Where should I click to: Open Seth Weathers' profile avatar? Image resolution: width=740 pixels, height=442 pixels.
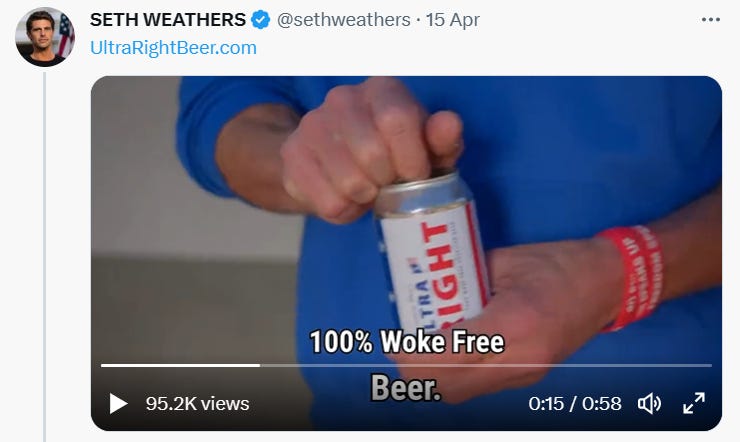(x=45, y=37)
